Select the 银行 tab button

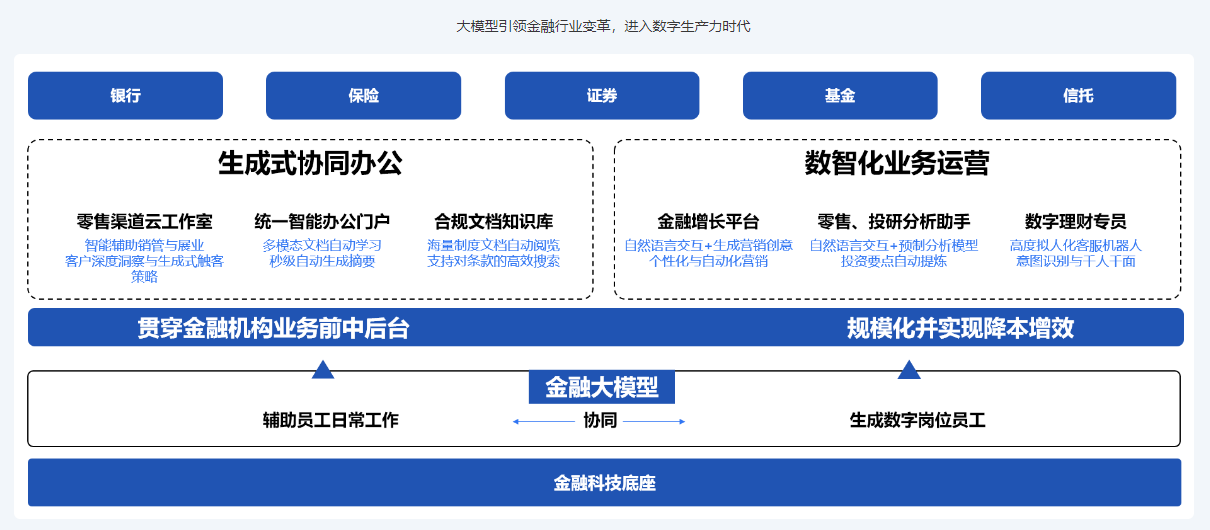click(126, 96)
